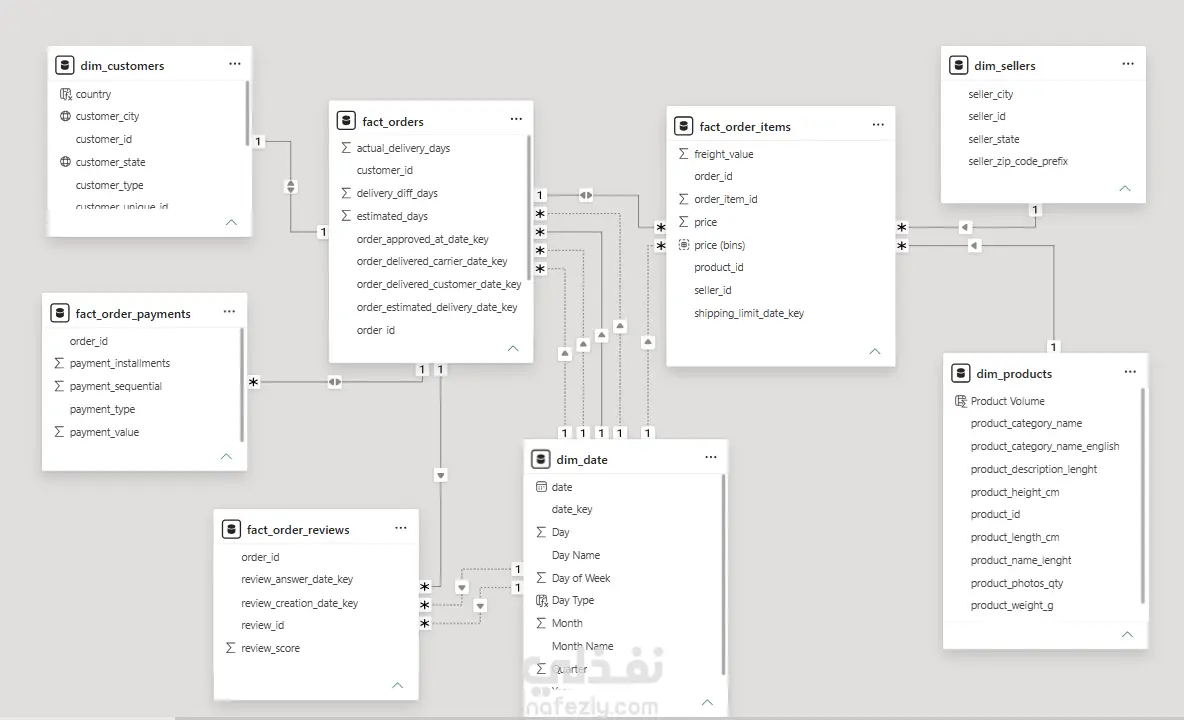Select the payment_type field
Screen dimensions: 1184x720
(103, 409)
